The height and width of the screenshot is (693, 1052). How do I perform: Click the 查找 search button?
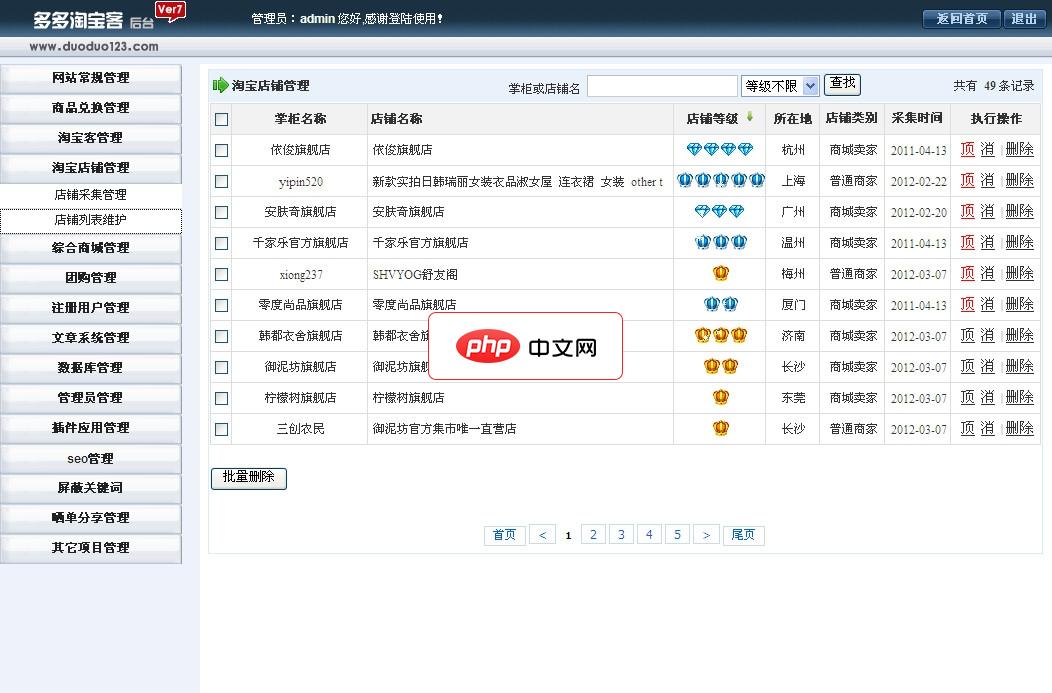pos(842,85)
